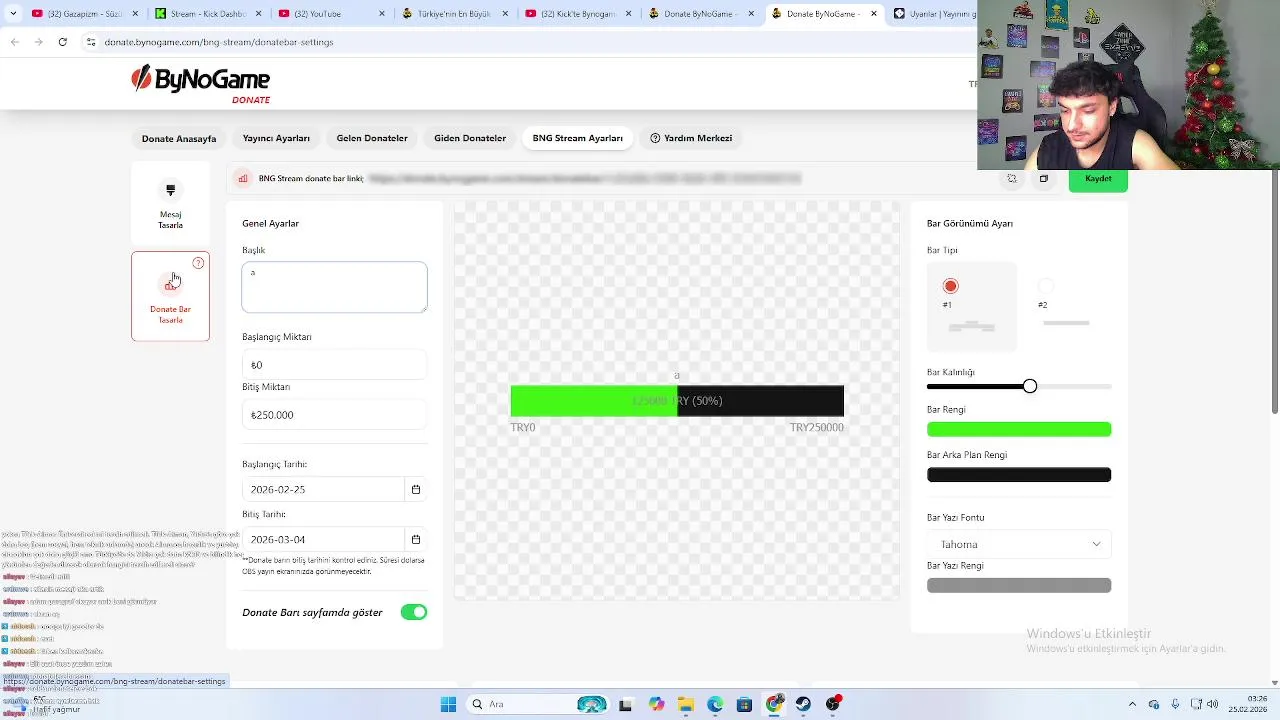
Task: Click Chrome icon in the taskbar
Action: click(774, 704)
